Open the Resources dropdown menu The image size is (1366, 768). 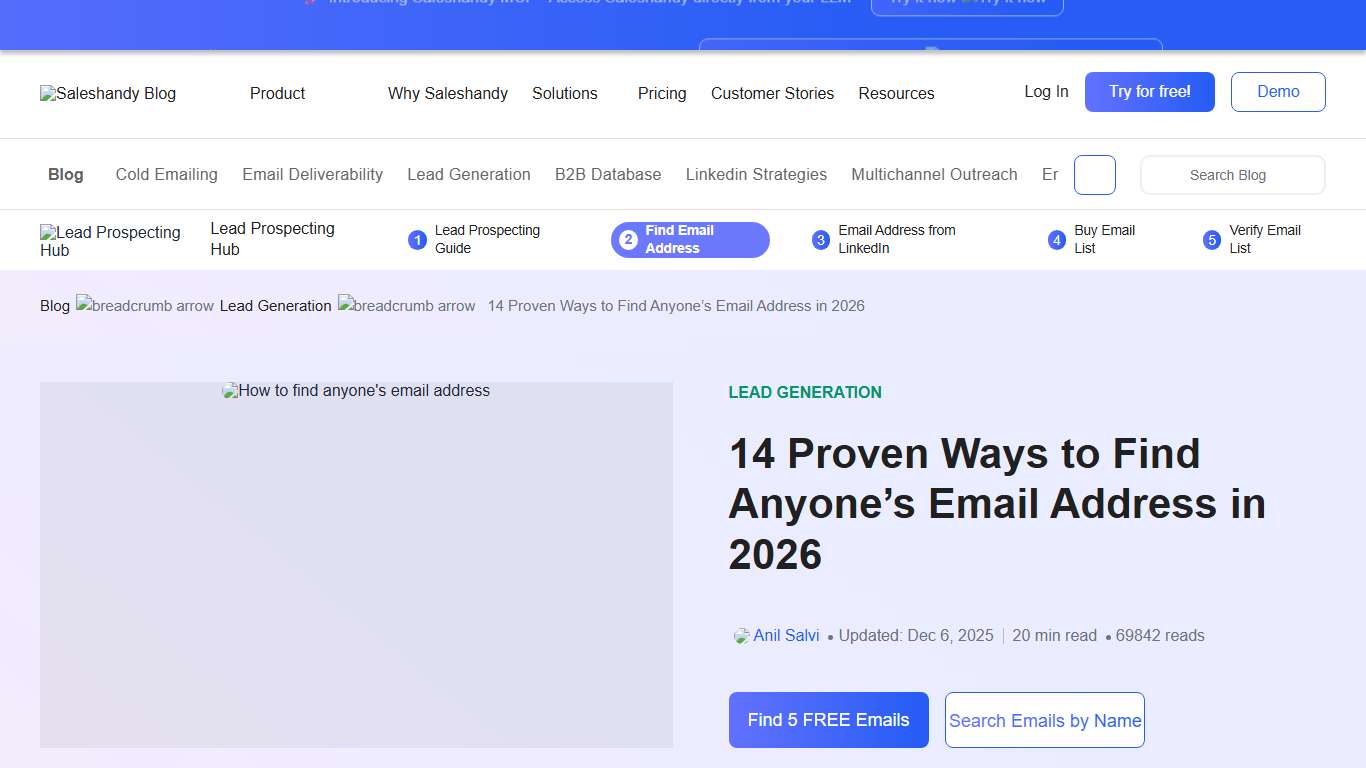pos(896,94)
